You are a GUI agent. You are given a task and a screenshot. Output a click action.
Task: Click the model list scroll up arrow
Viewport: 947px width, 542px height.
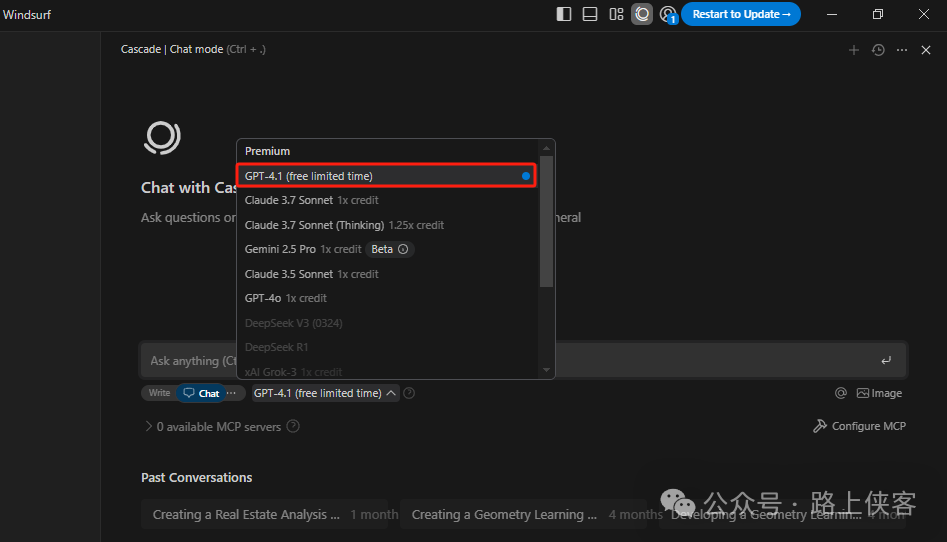coord(547,148)
